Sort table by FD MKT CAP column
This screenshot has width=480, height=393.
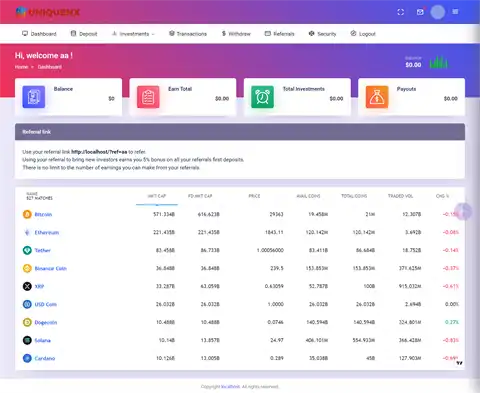click(200, 196)
